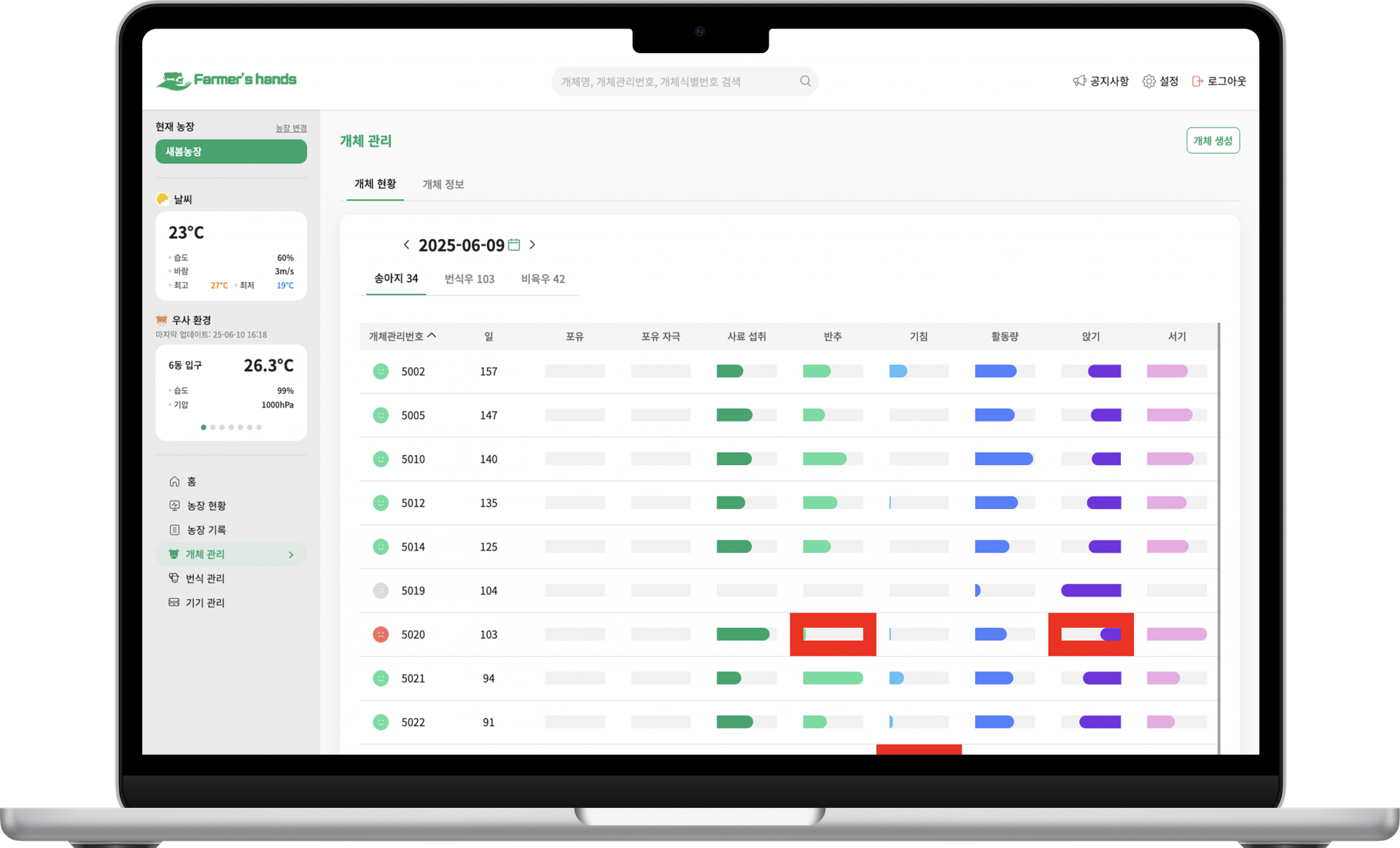Click the 활동량 column header
1400x848 pixels.
tap(1005, 336)
